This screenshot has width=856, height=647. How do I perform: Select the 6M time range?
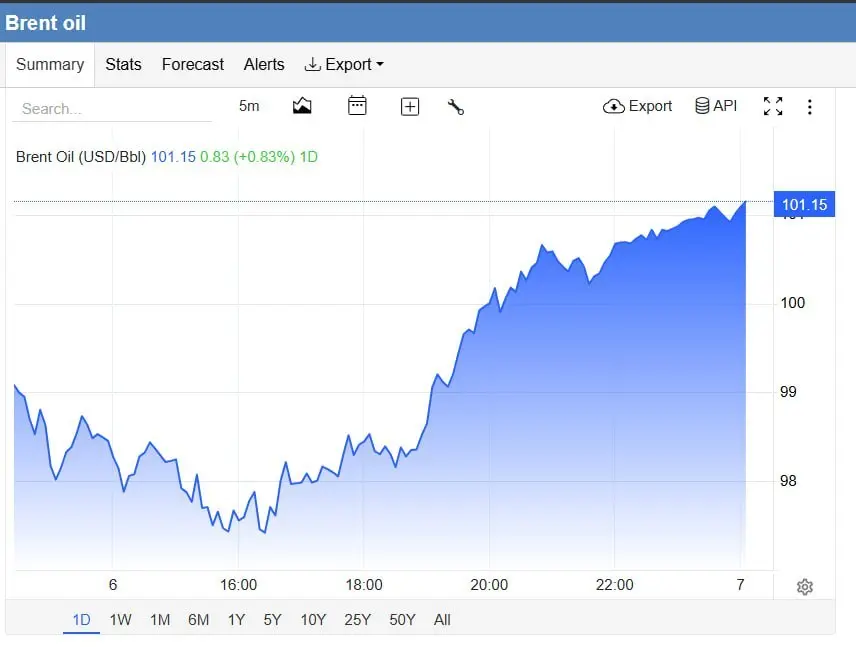(x=199, y=620)
